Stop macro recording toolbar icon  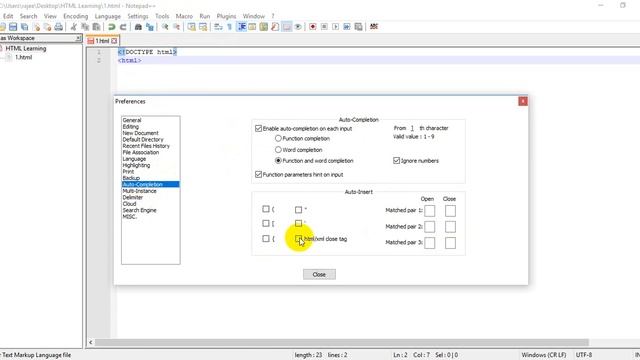(x=324, y=27)
